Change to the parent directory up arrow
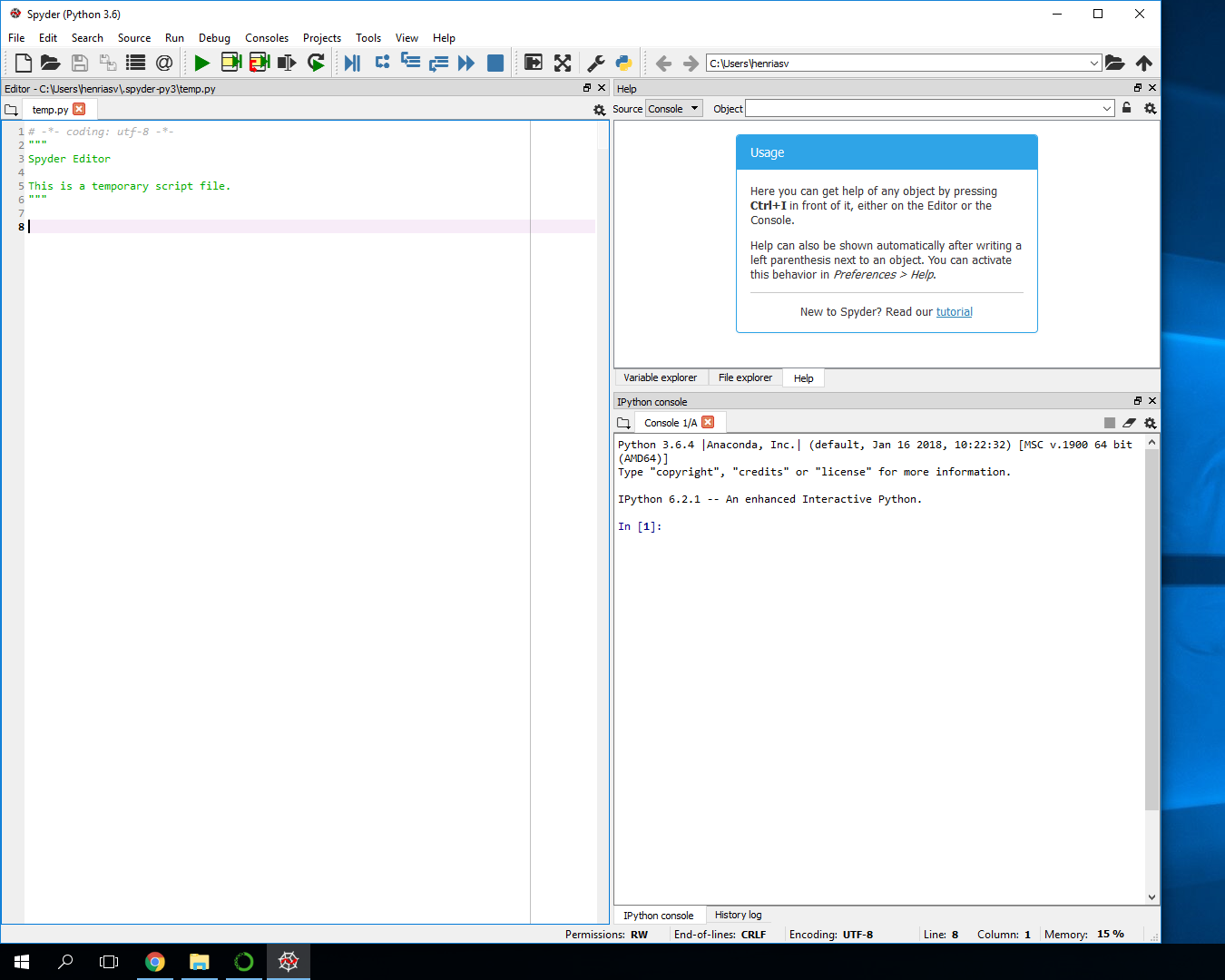This screenshot has width=1225, height=980. tap(1144, 63)
